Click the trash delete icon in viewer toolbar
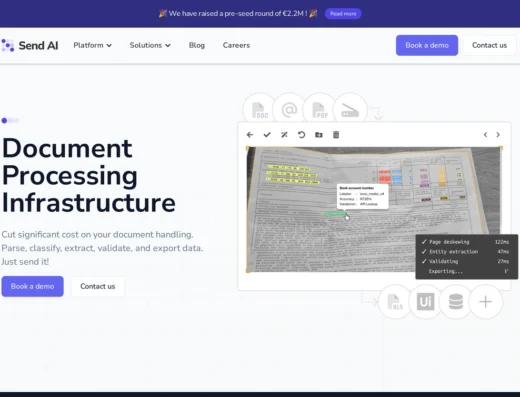The image size is (520, 397). [x=336, y=135]
